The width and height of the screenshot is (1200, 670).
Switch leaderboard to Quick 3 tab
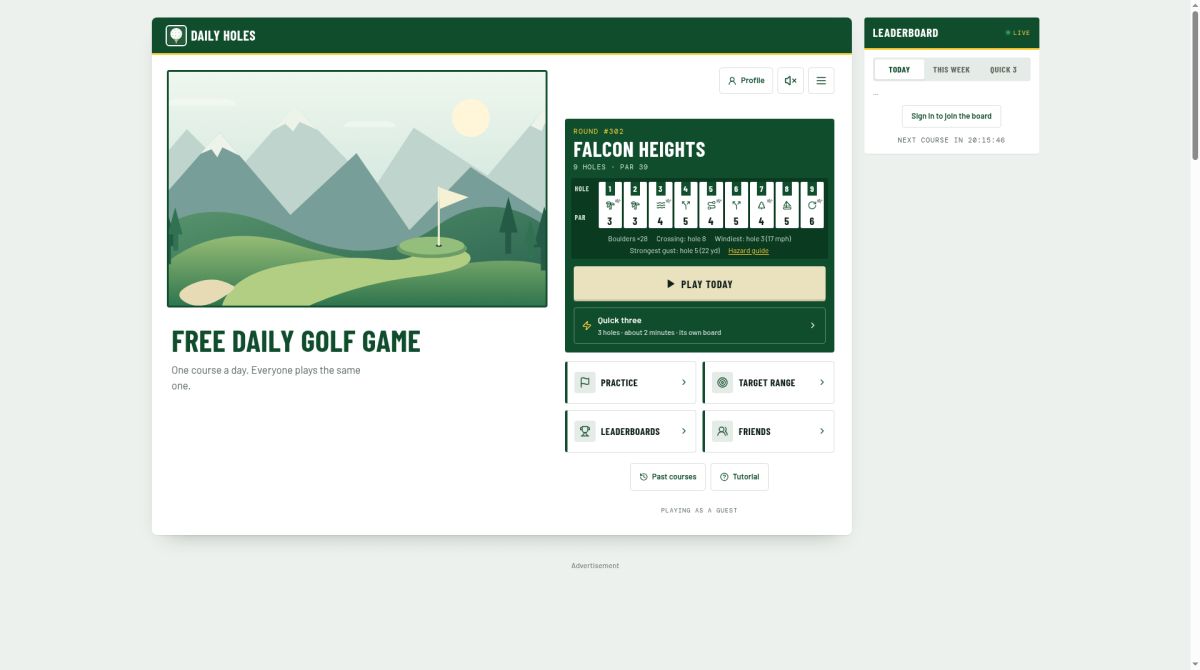click(x=1003, y=70)
